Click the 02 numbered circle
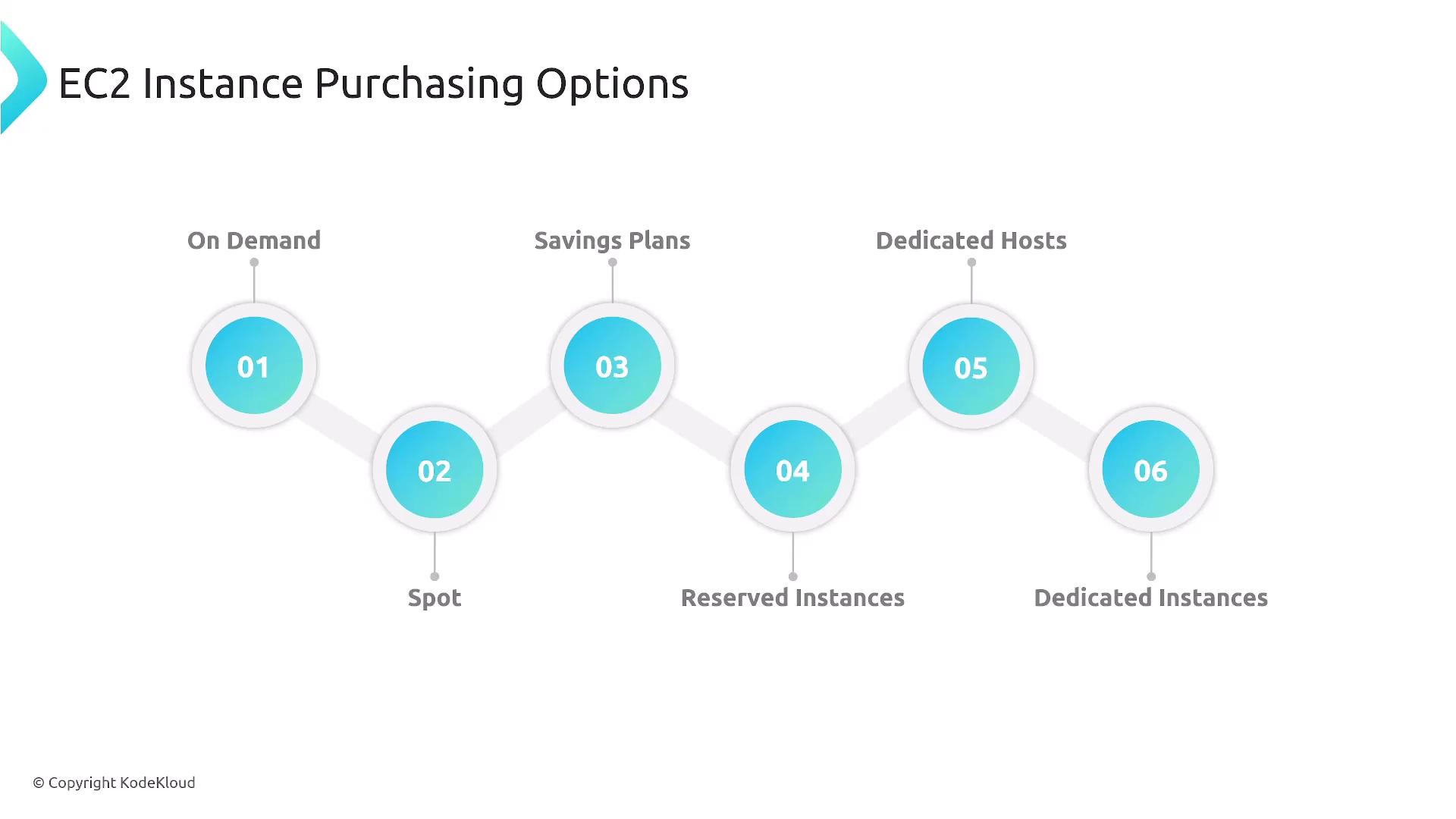Viewport: 1456px width, 819px height. (435, 470)
